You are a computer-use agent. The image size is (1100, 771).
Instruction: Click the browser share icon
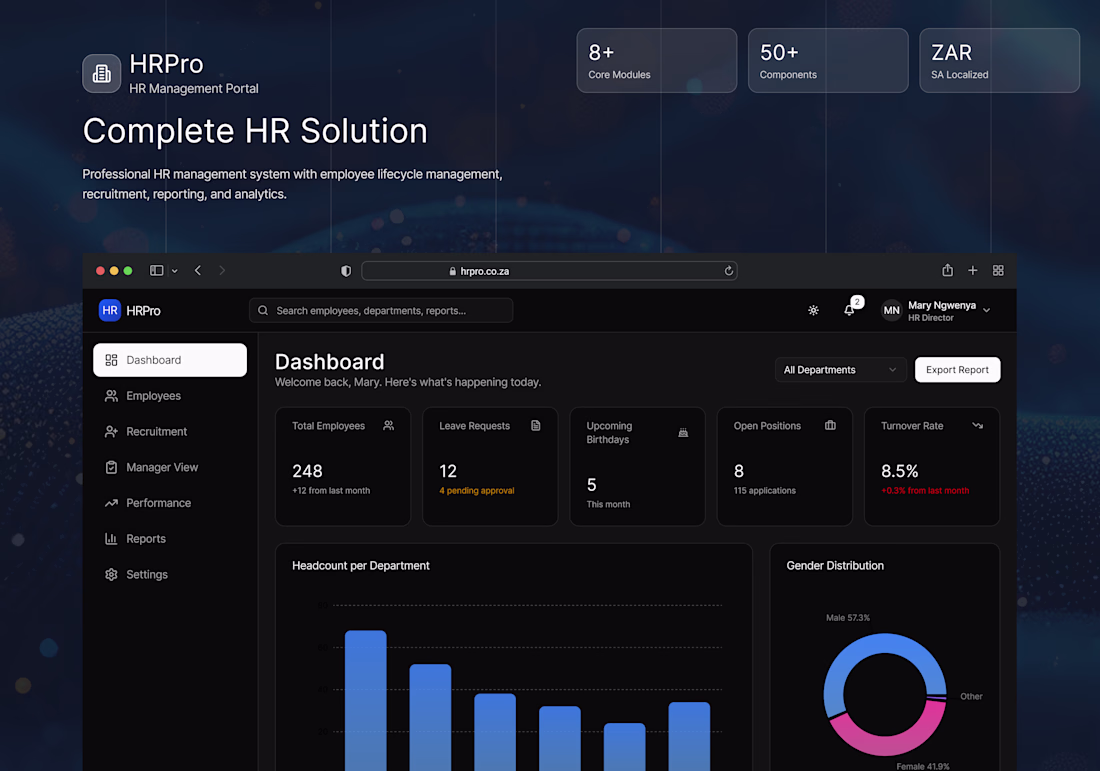click(948, 270)
